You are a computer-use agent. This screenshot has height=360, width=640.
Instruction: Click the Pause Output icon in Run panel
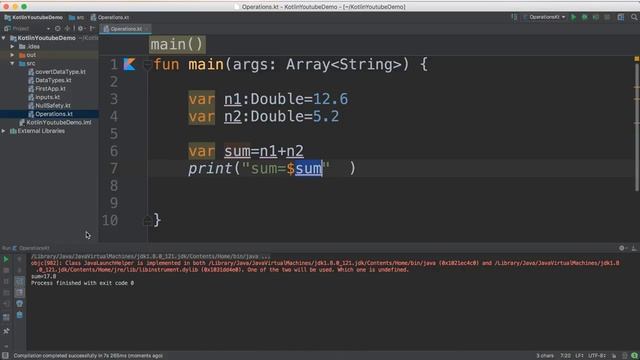tap(6, 282)
